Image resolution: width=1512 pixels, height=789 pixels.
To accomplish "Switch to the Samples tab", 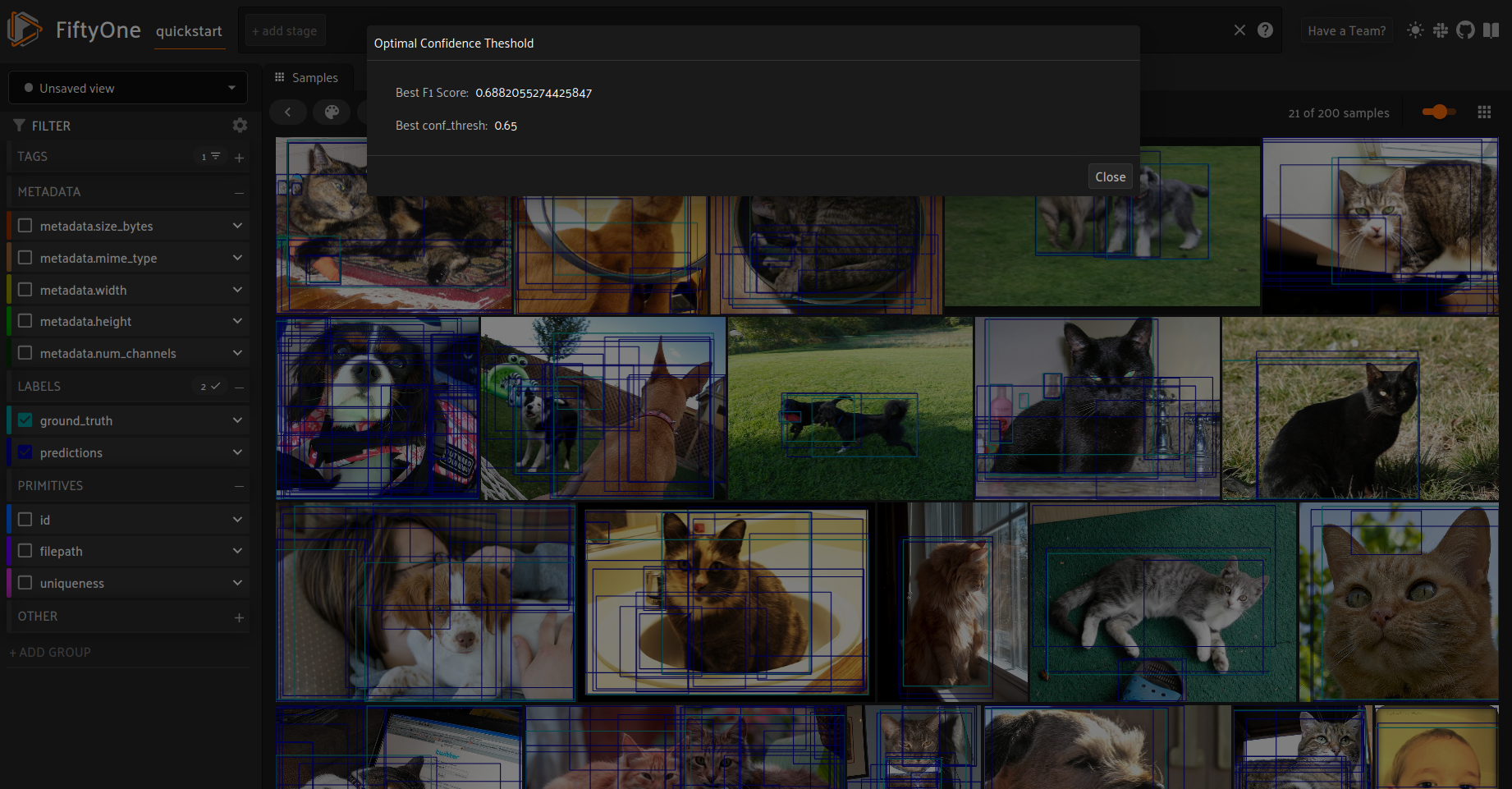I will [x=307, y=77].
